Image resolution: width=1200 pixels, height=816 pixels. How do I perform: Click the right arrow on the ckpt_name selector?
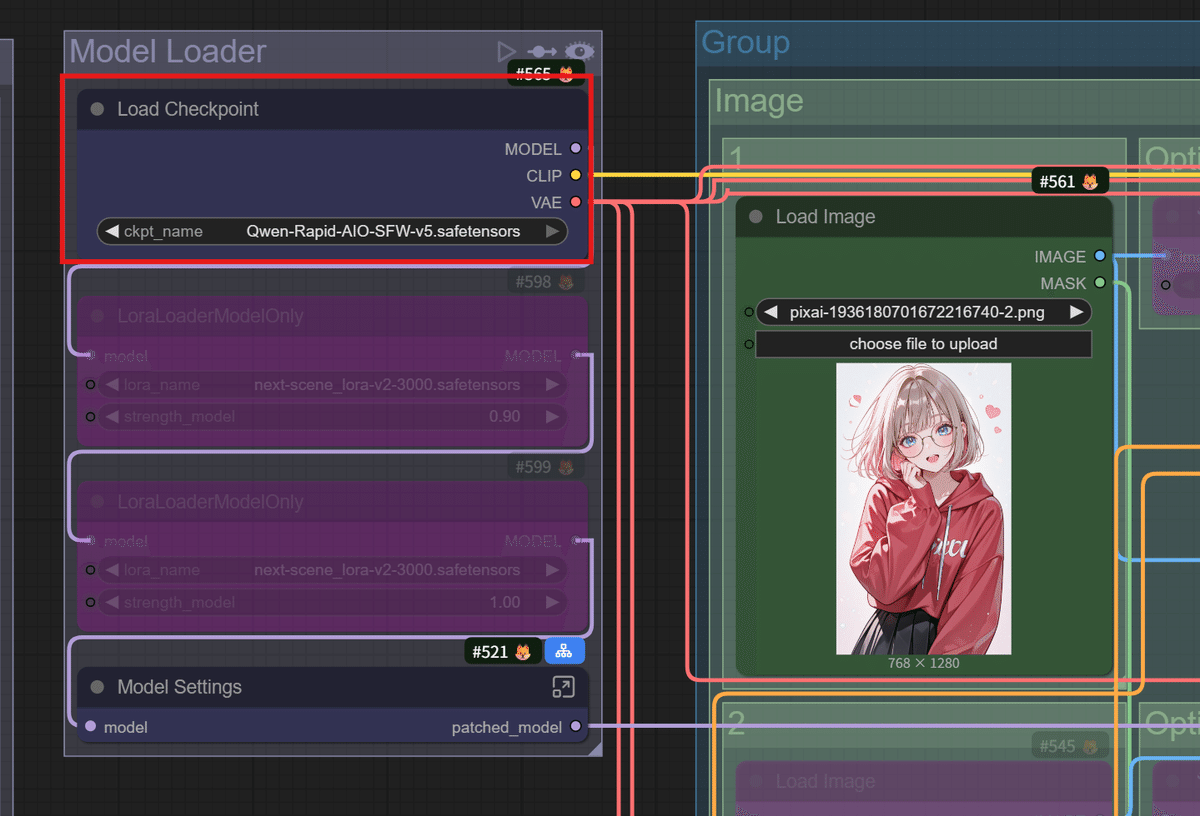coord(552,231)
